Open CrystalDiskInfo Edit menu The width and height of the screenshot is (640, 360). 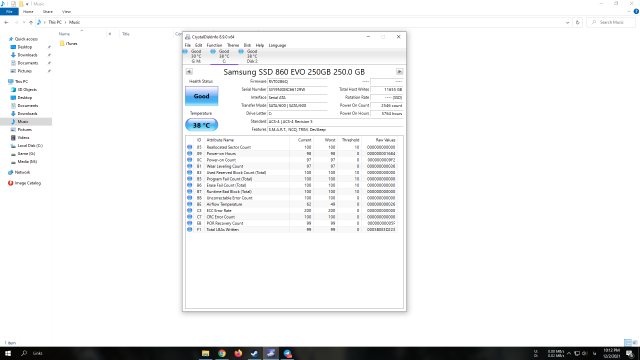198,45
